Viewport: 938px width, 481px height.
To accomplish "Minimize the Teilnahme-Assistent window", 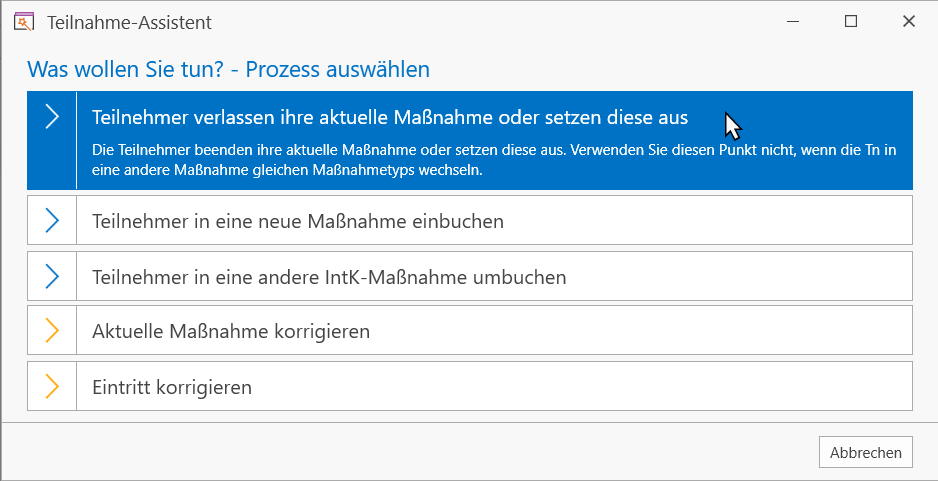I will point(793,22).
